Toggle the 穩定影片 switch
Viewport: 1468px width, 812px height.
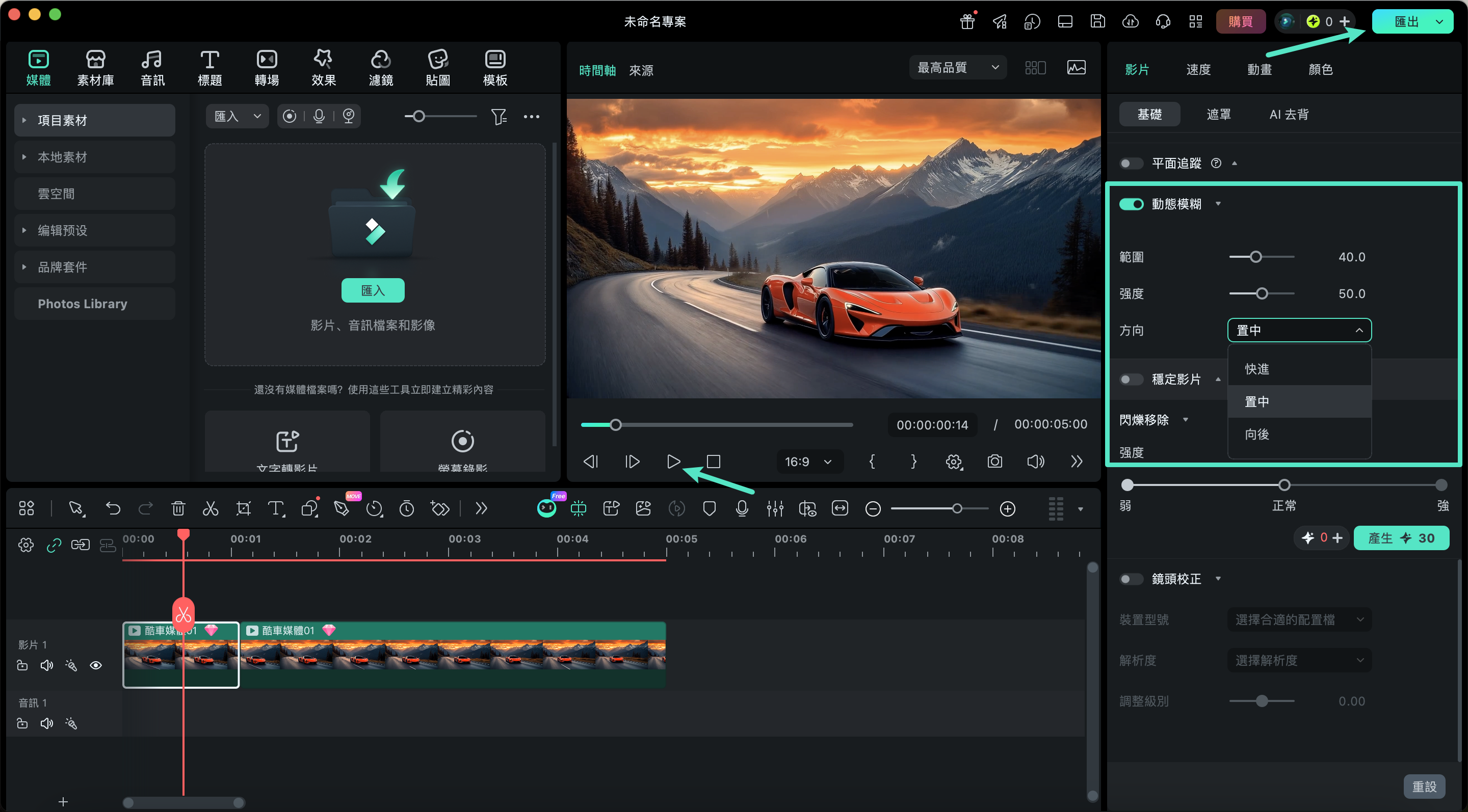[1131, 379]
